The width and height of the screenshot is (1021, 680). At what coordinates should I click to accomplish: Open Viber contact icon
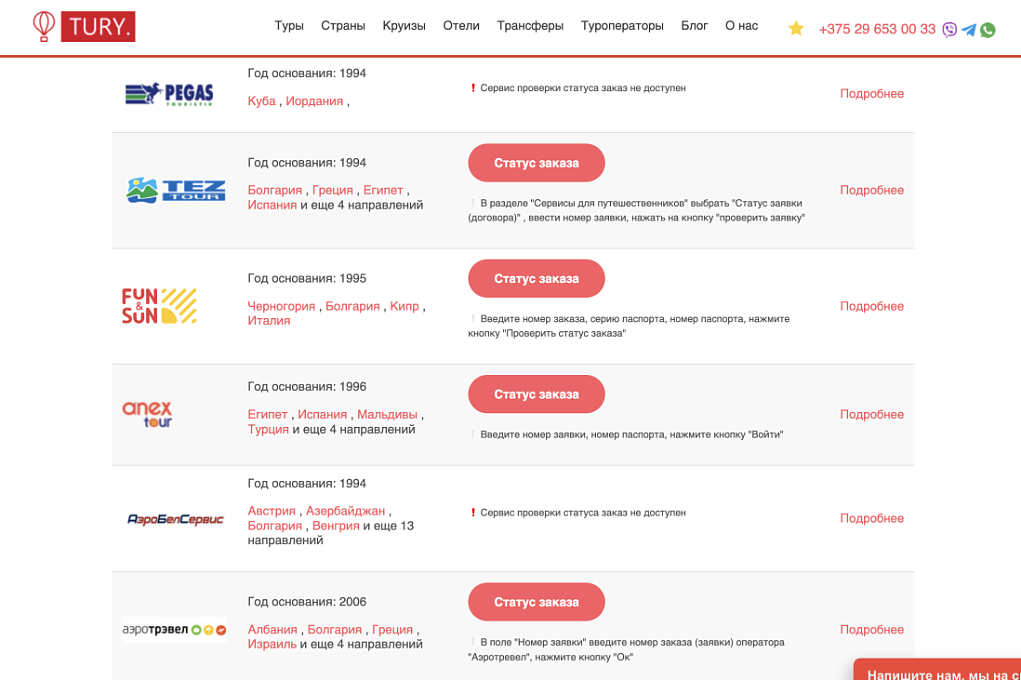(950, 30)
